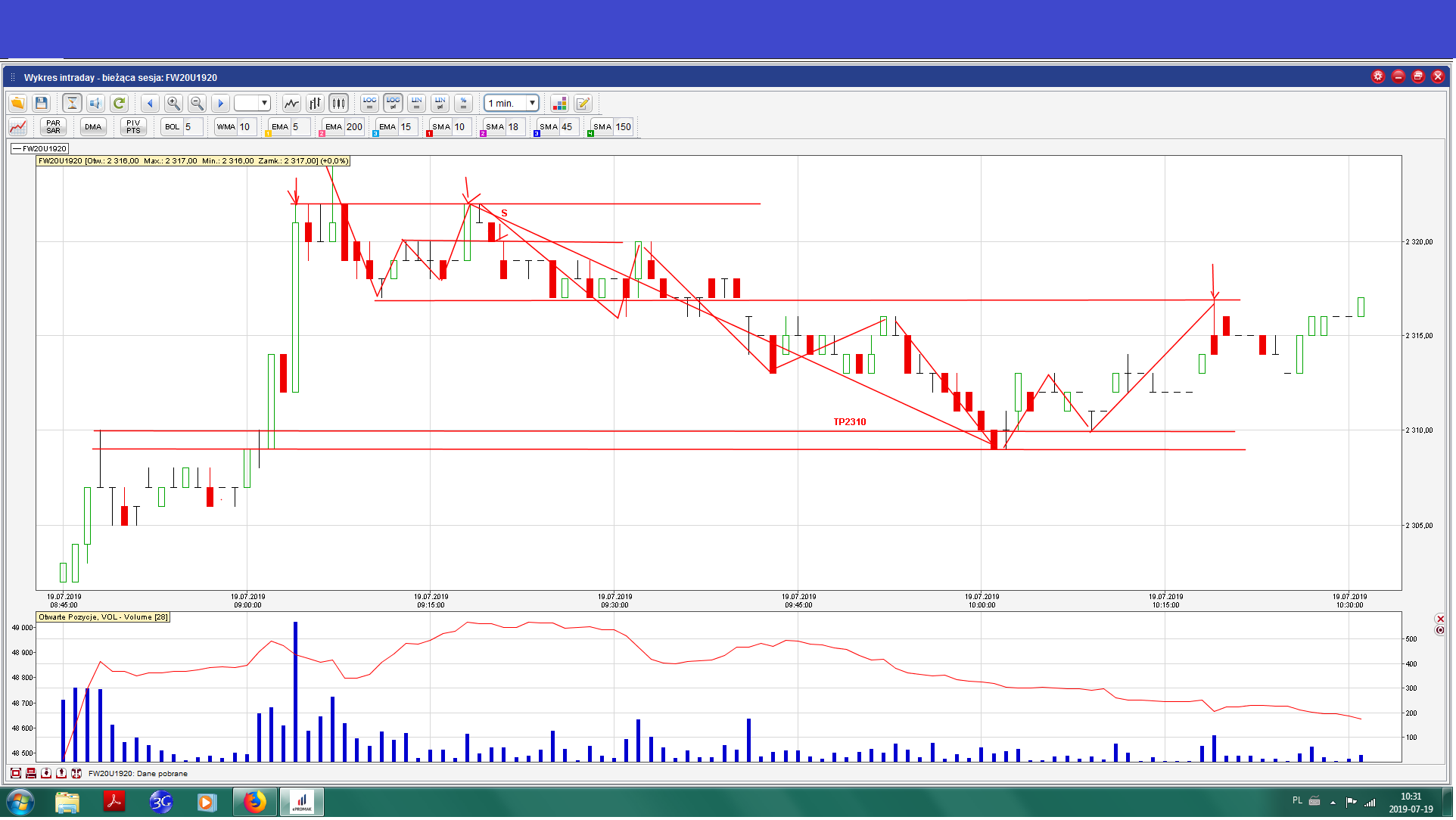The image size is (1456, 820).
Task: Open Firefox from the Windows taskbar
Action: [255, 802]
